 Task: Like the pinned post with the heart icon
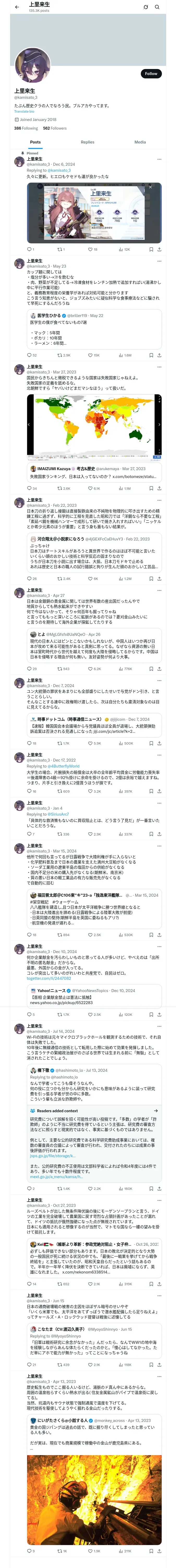89,249
